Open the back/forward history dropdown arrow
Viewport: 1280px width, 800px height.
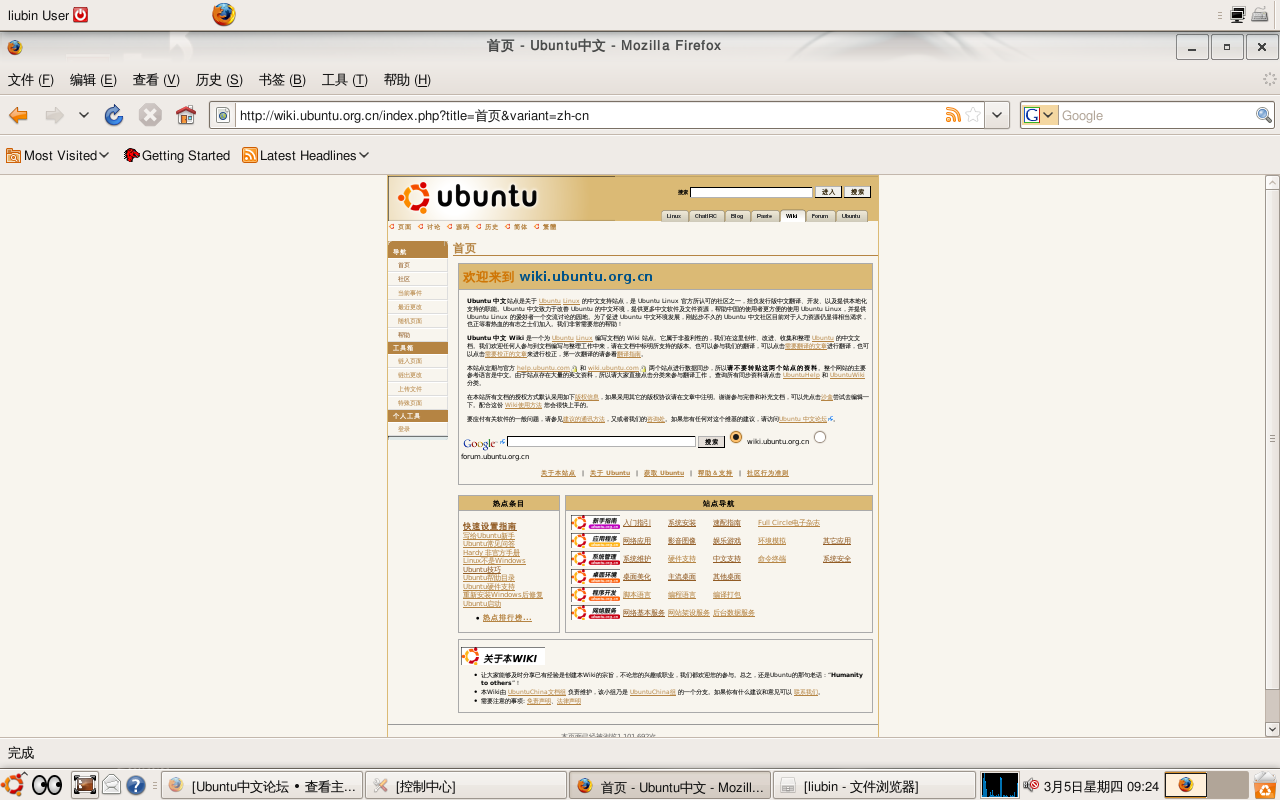tap(84, 115)
